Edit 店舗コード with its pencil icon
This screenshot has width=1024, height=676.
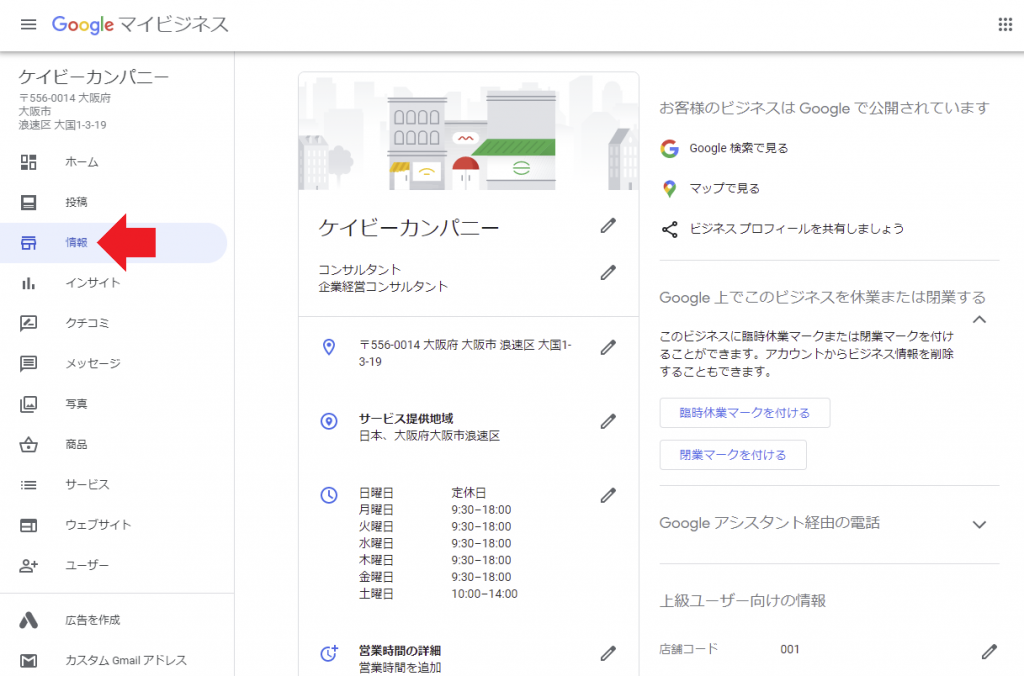click(x=989, y=651)
